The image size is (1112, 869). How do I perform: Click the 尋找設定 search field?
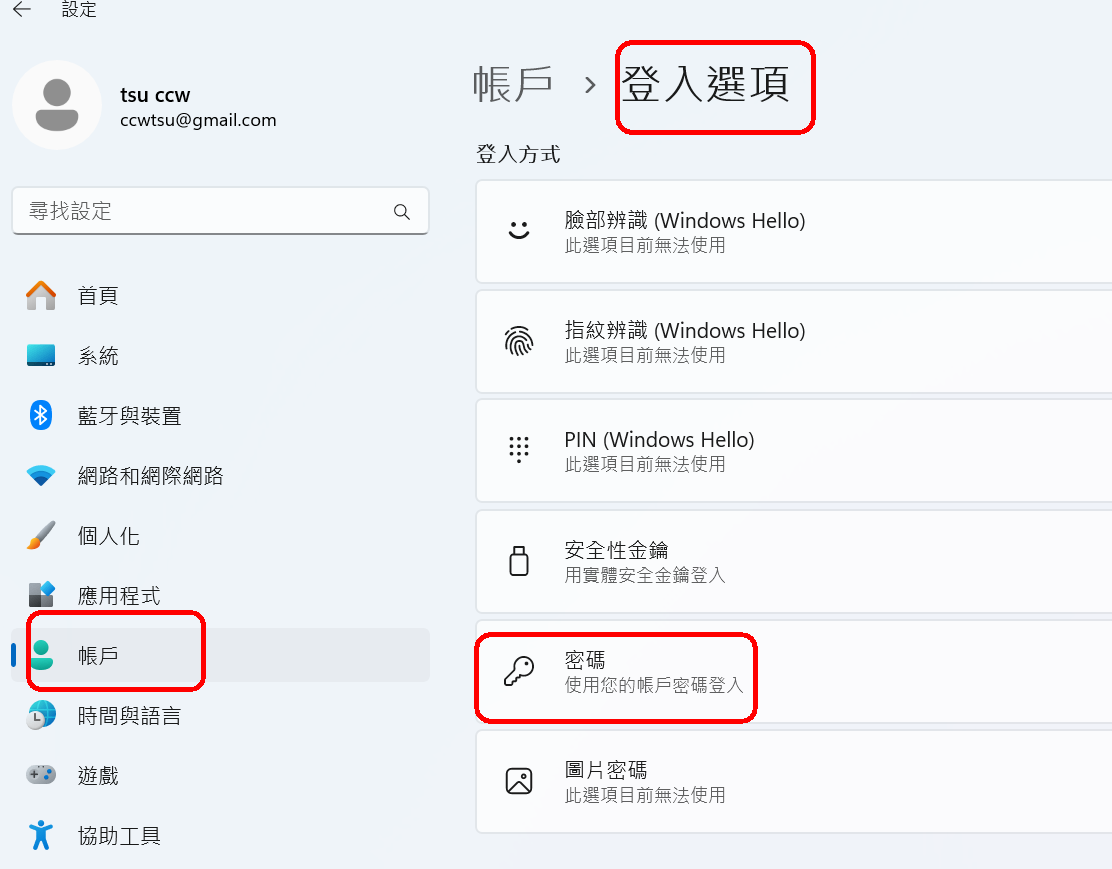200,211
